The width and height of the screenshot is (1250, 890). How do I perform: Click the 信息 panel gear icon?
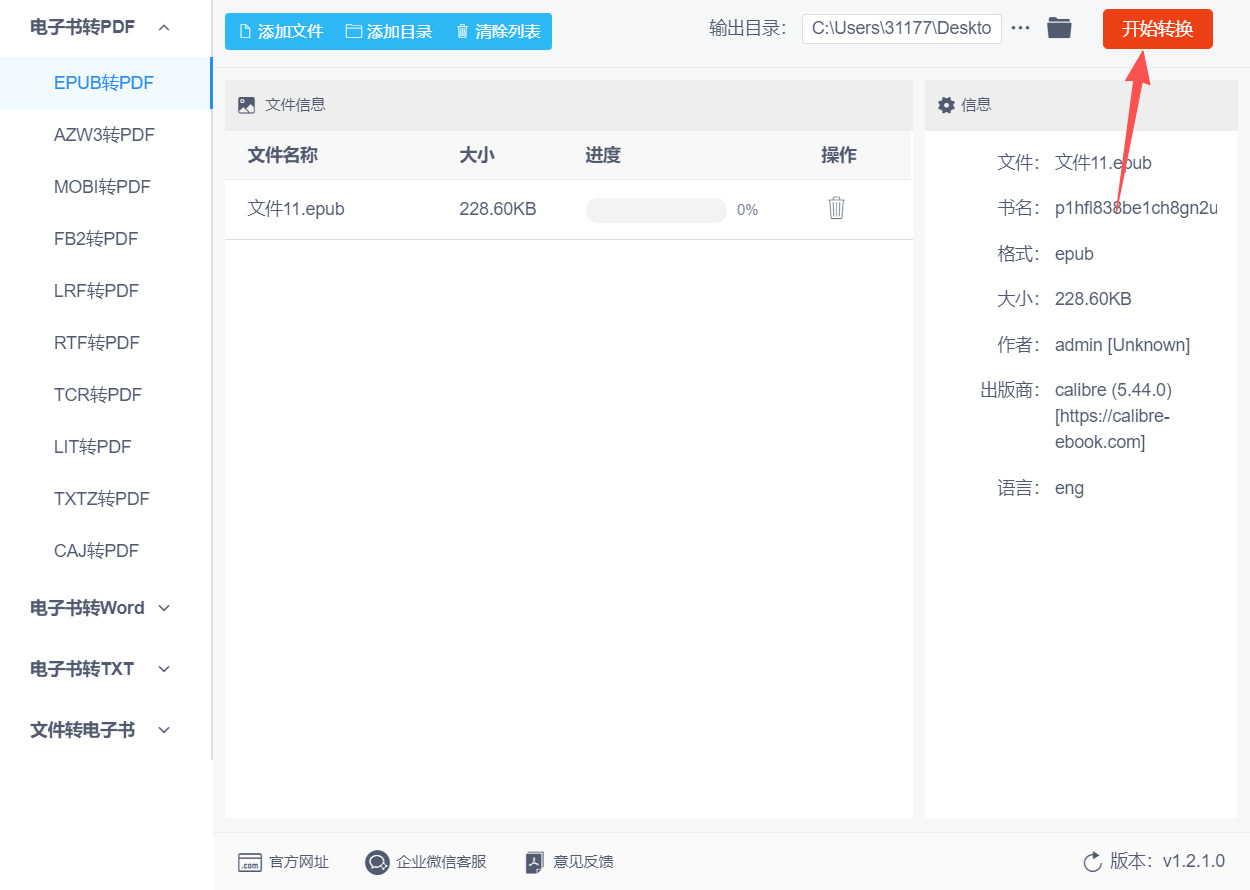[x=946, y=105]
